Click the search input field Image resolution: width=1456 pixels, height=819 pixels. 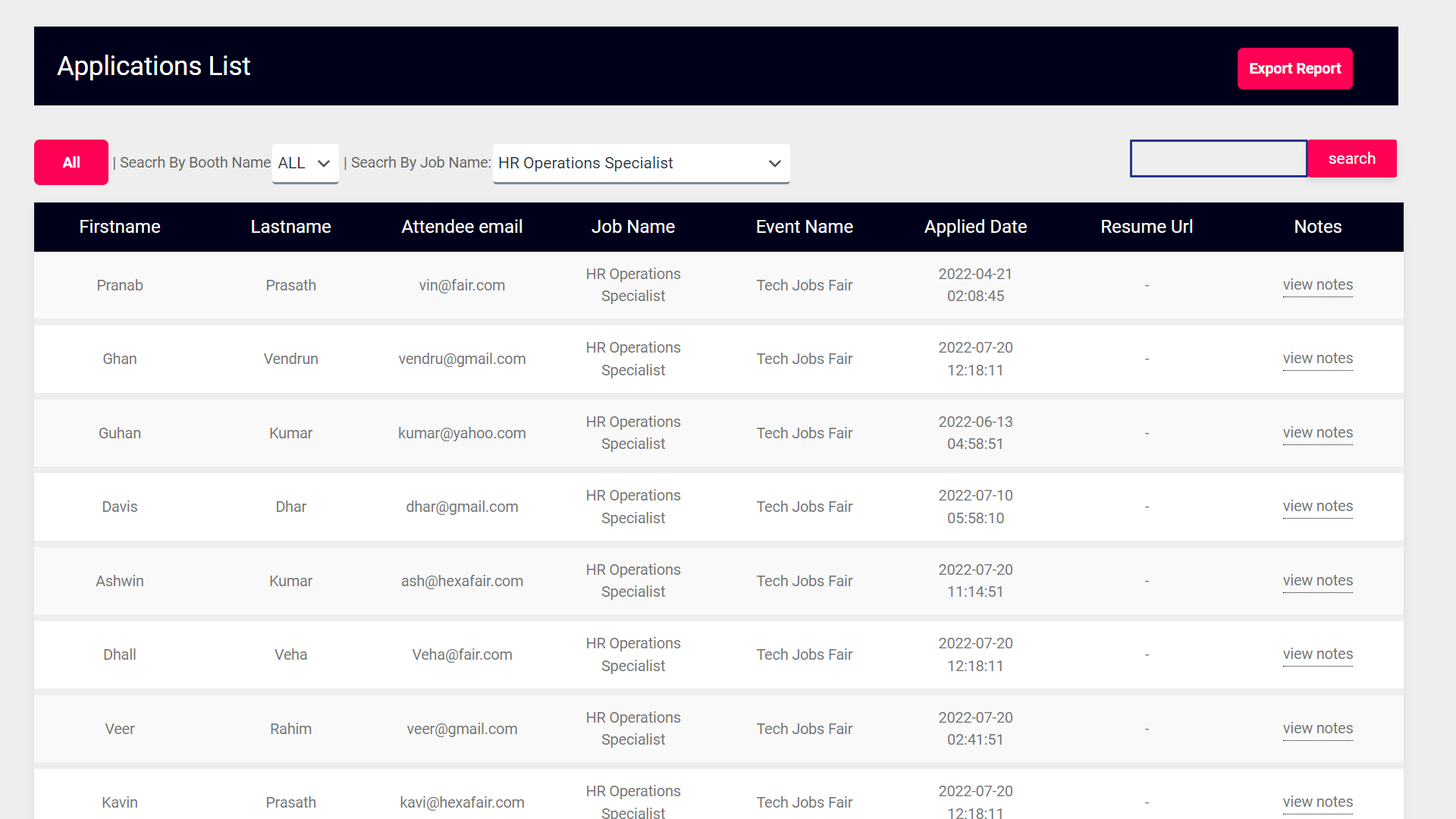[x=1218, y=158]
